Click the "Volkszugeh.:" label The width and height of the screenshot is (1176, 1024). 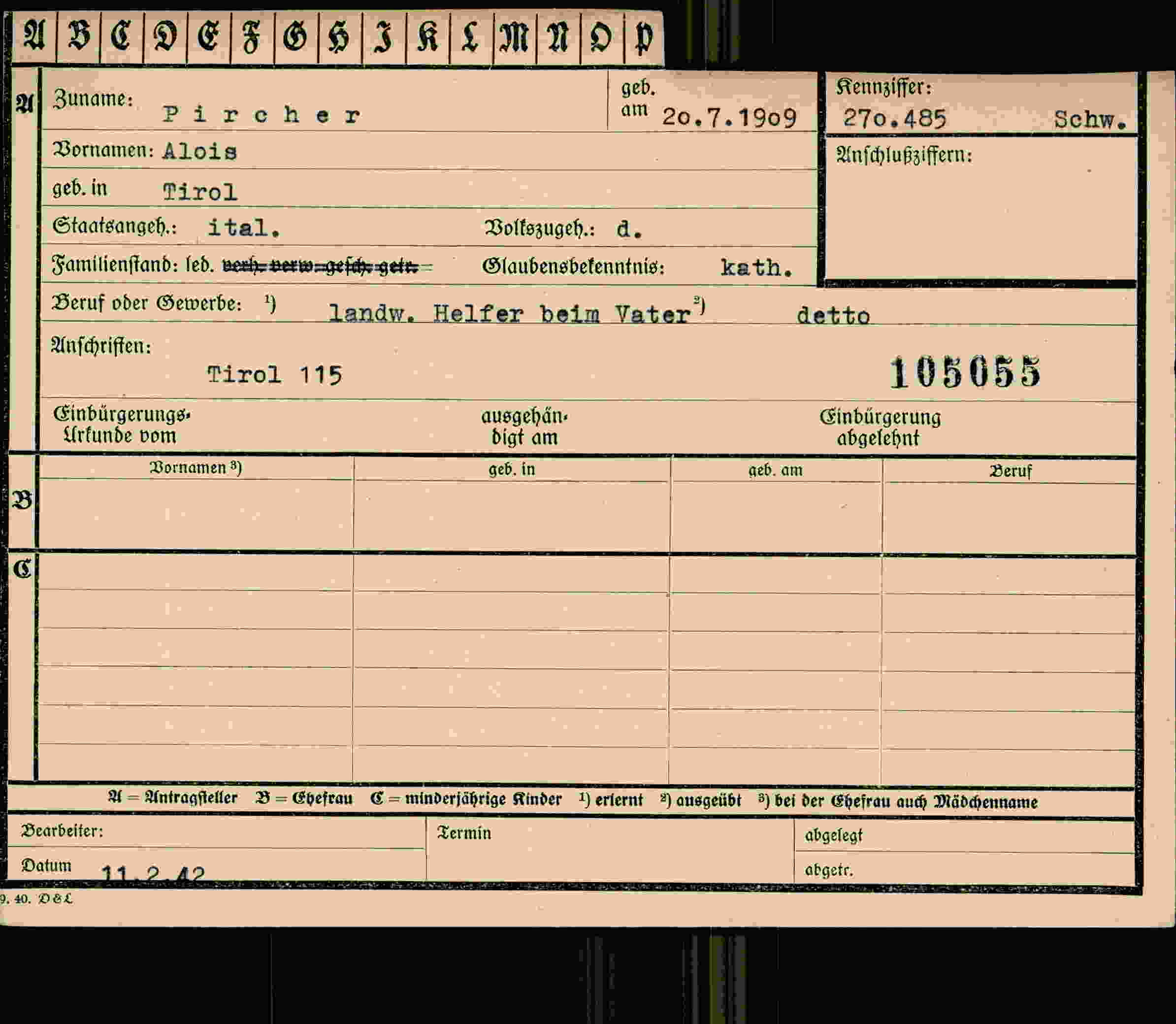tap(540, 228)
